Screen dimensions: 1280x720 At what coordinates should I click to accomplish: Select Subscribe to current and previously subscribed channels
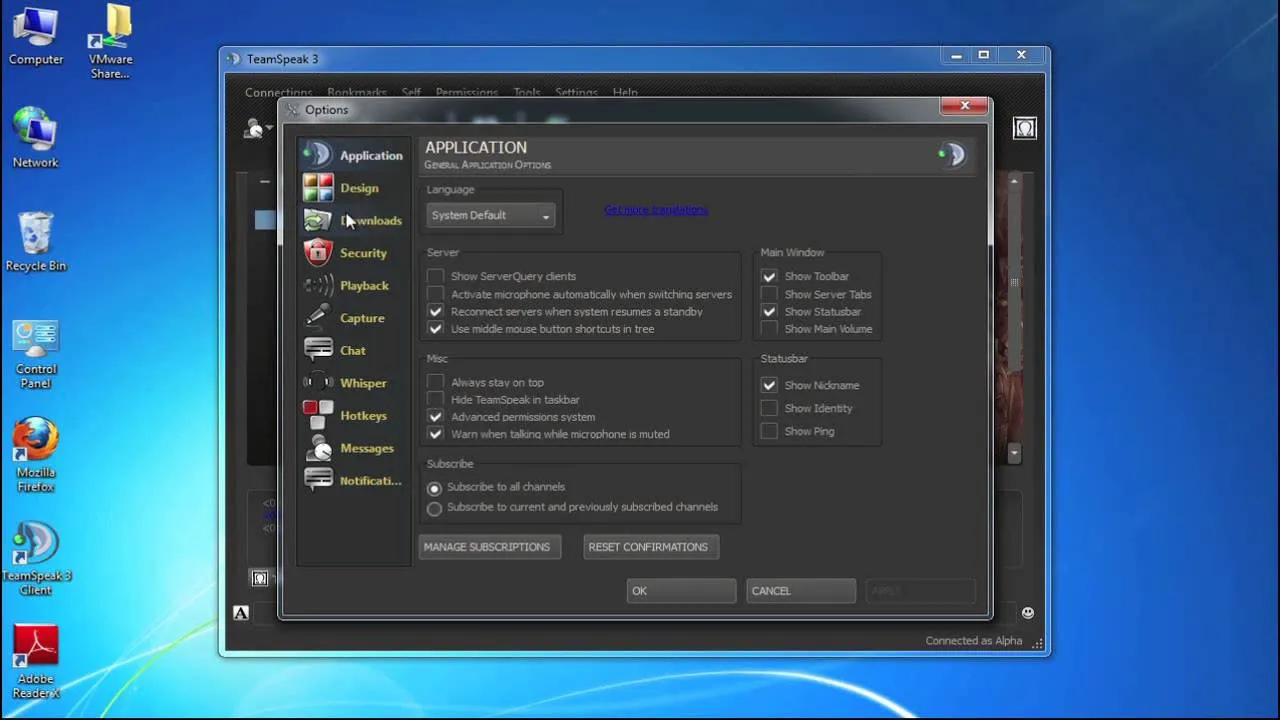pyautogui.click(x=434, y=508)
